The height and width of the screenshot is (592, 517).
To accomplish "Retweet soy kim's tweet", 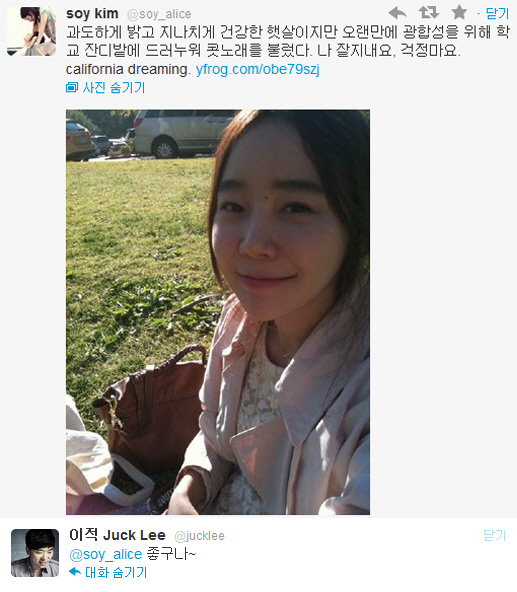I will (429, 13).
